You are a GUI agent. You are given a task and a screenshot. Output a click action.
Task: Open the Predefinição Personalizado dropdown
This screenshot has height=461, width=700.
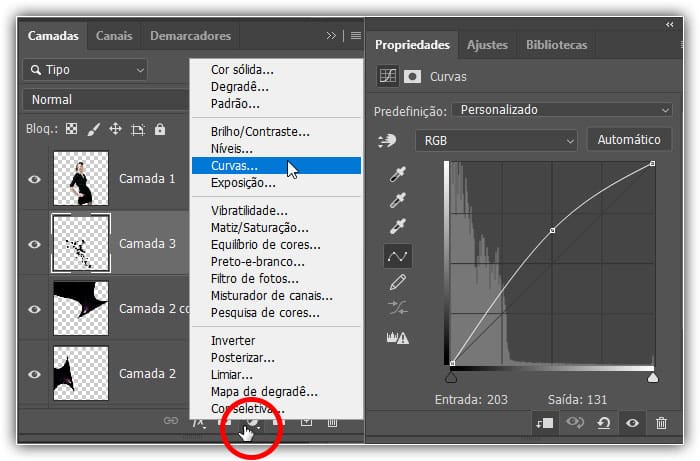tap(562, 110)
